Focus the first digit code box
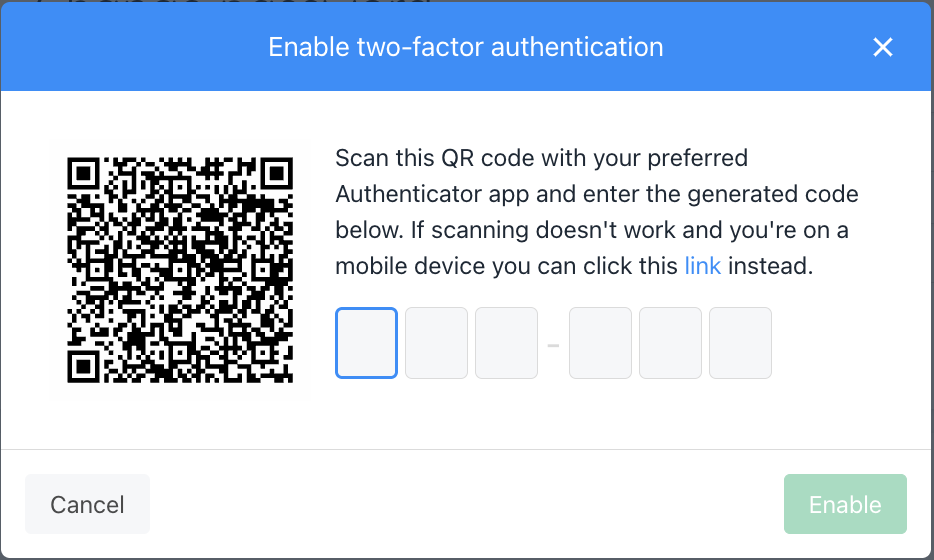The height and width of the screenshot is (560, 934). pos(366,343)
